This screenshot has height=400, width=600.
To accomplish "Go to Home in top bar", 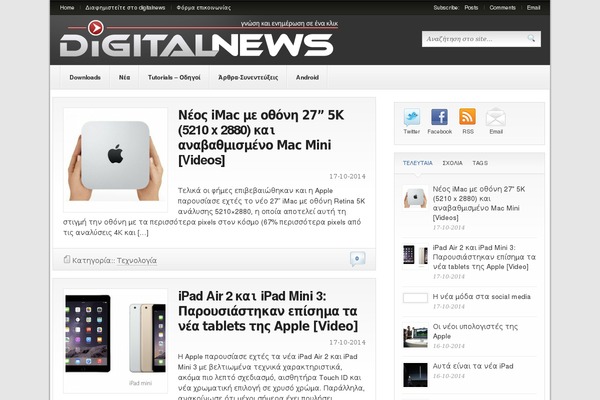I will (67, 8).
